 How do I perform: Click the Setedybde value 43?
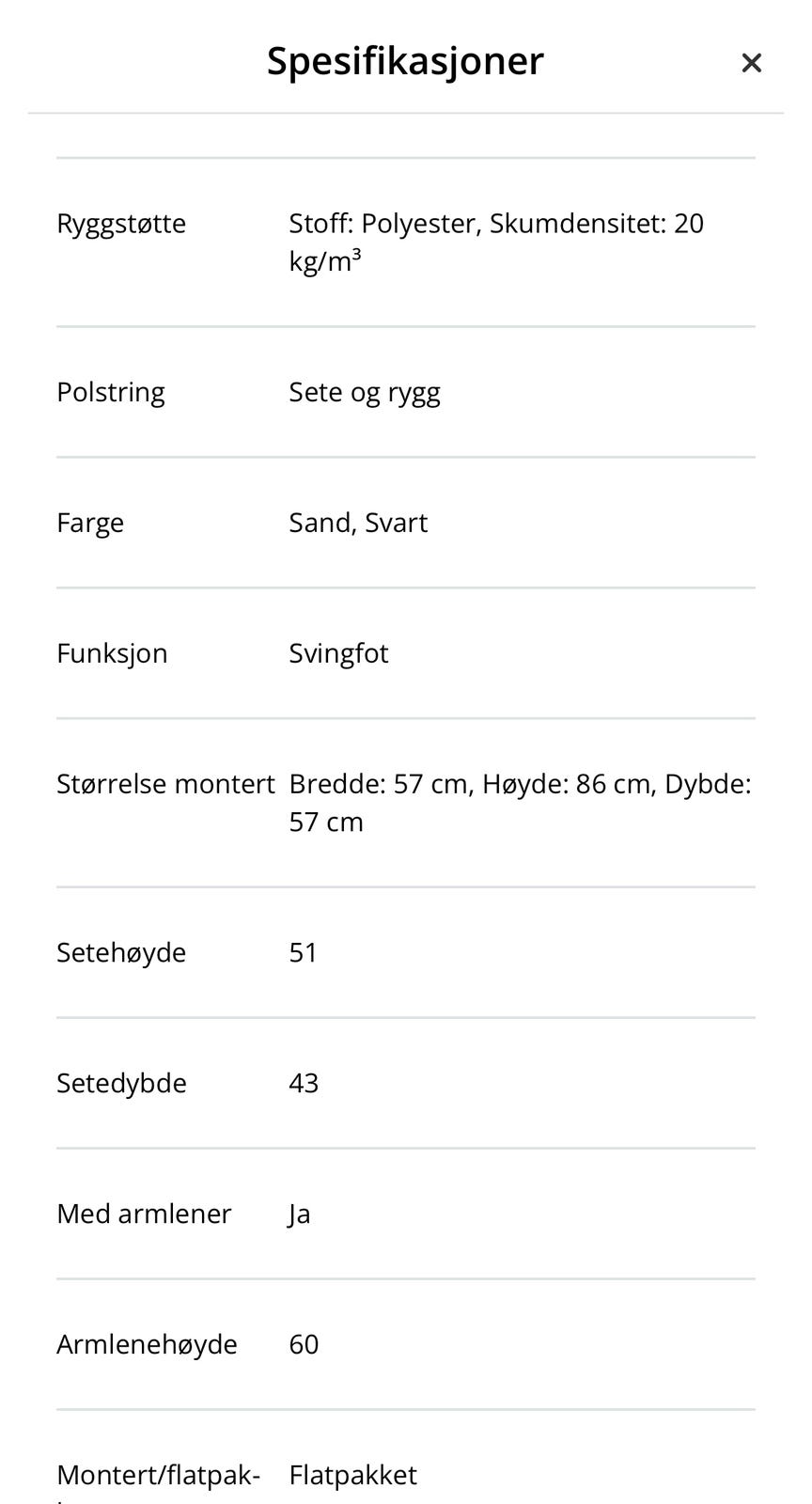(x=304, y=1083)
